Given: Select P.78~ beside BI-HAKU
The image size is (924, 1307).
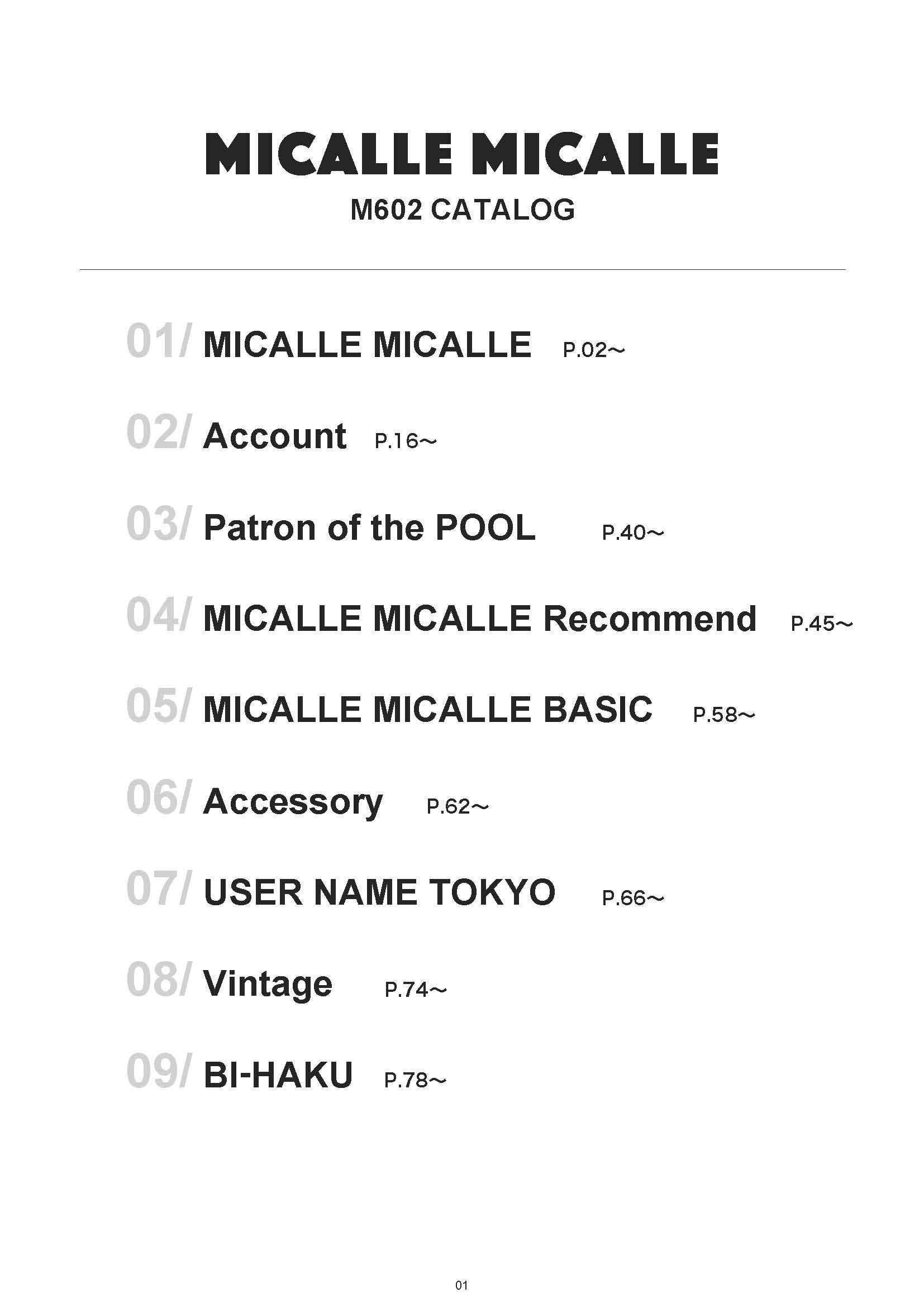Looking at the screenshot, I should pyautogui.click(x=415, y=1081).
